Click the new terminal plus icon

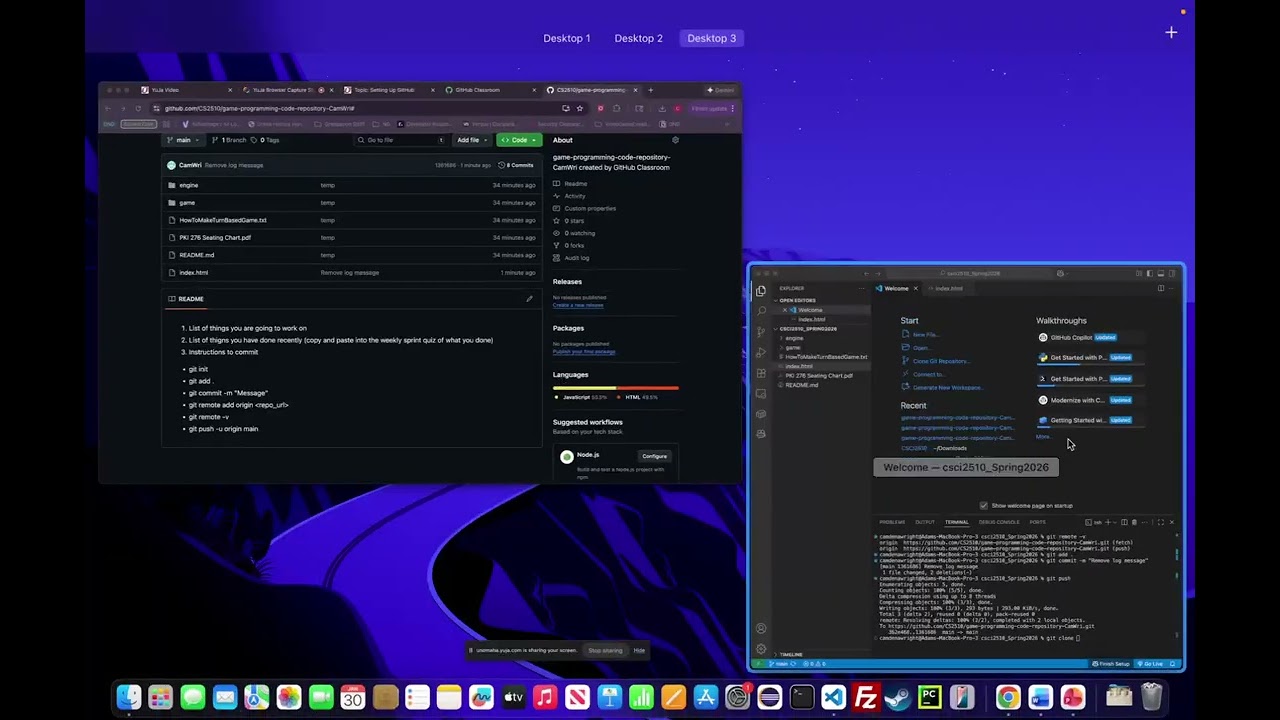tap(1107, 522)
